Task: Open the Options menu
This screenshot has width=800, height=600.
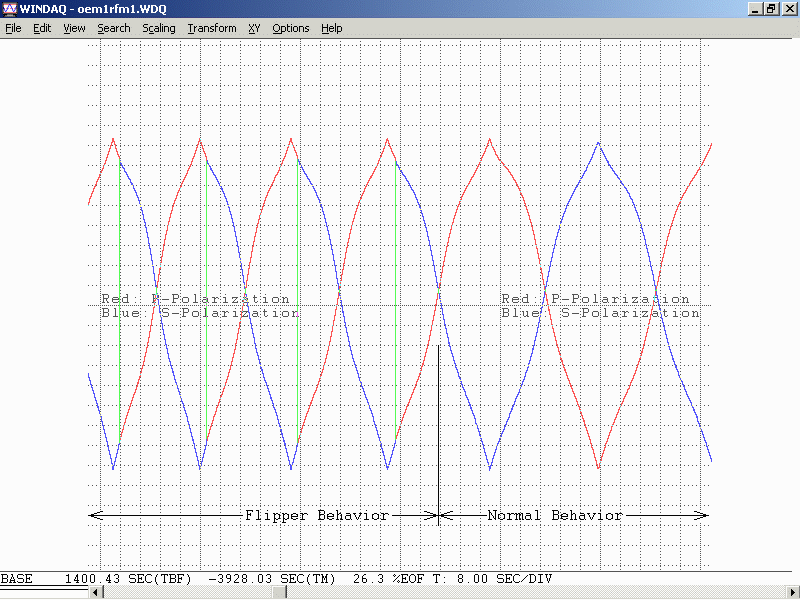Action: pyautogui.click(x=290, y=28)
